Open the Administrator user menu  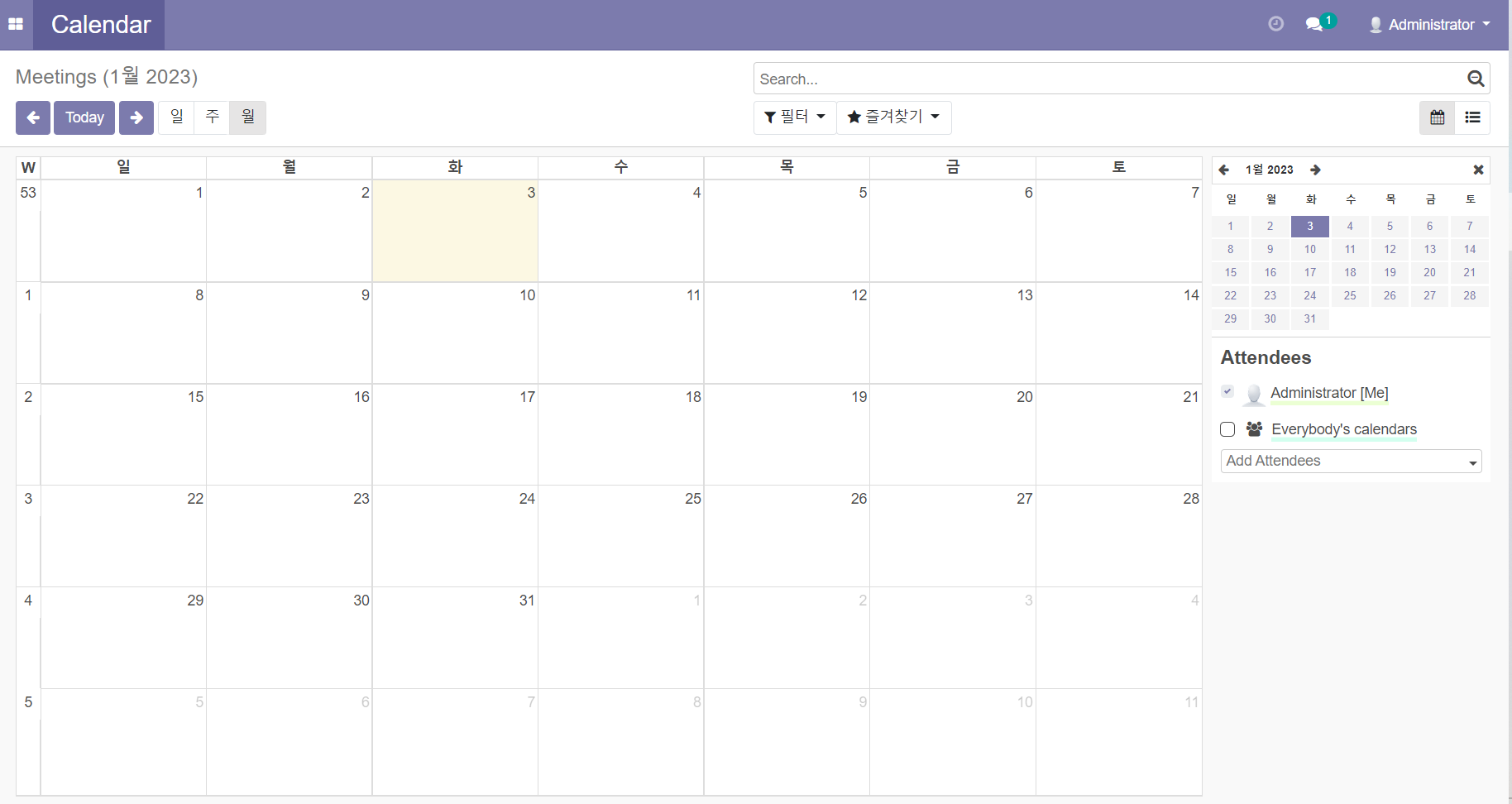[x=1430, y=25]
